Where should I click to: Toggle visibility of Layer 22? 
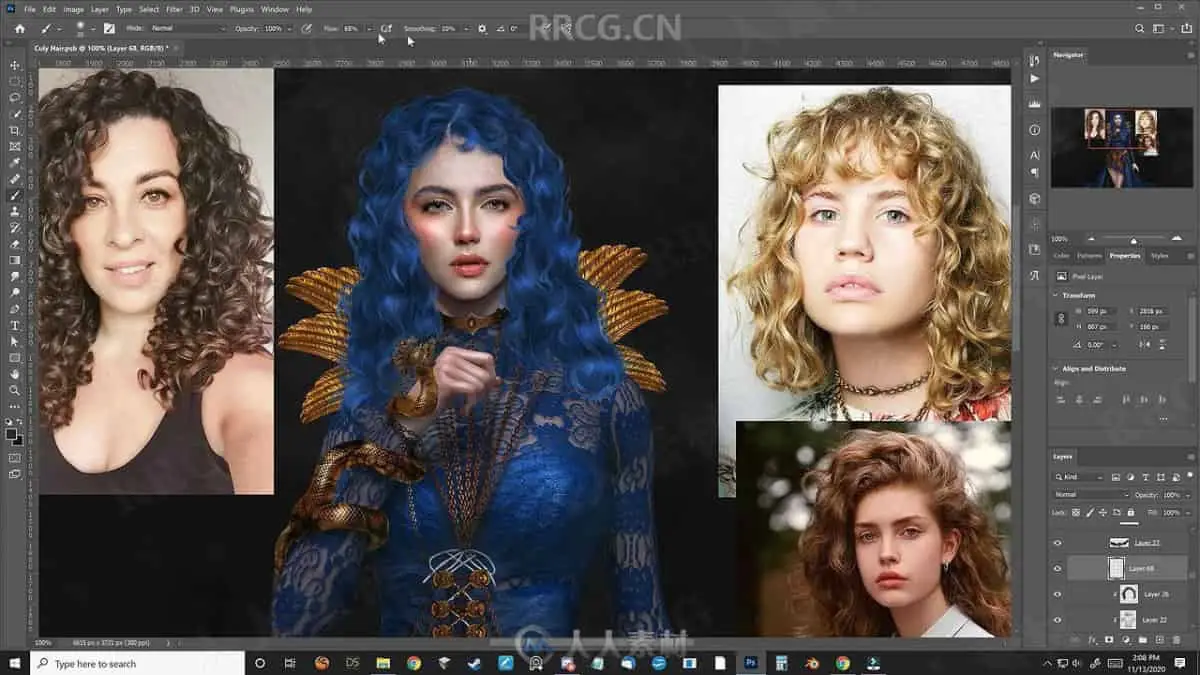(x=1057, y=620)
